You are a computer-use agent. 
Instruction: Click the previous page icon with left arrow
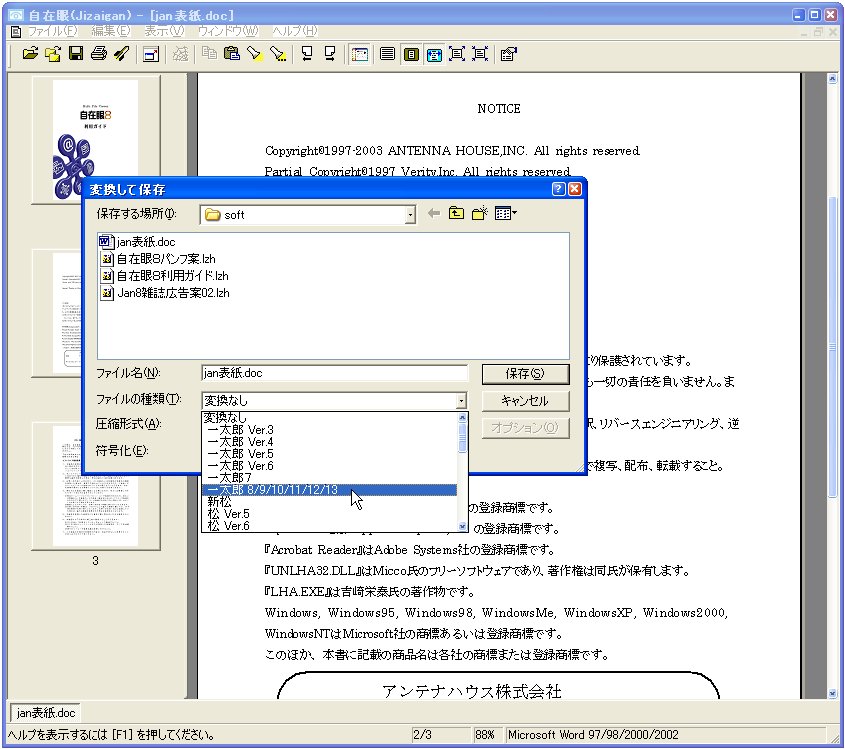[307, 54]
